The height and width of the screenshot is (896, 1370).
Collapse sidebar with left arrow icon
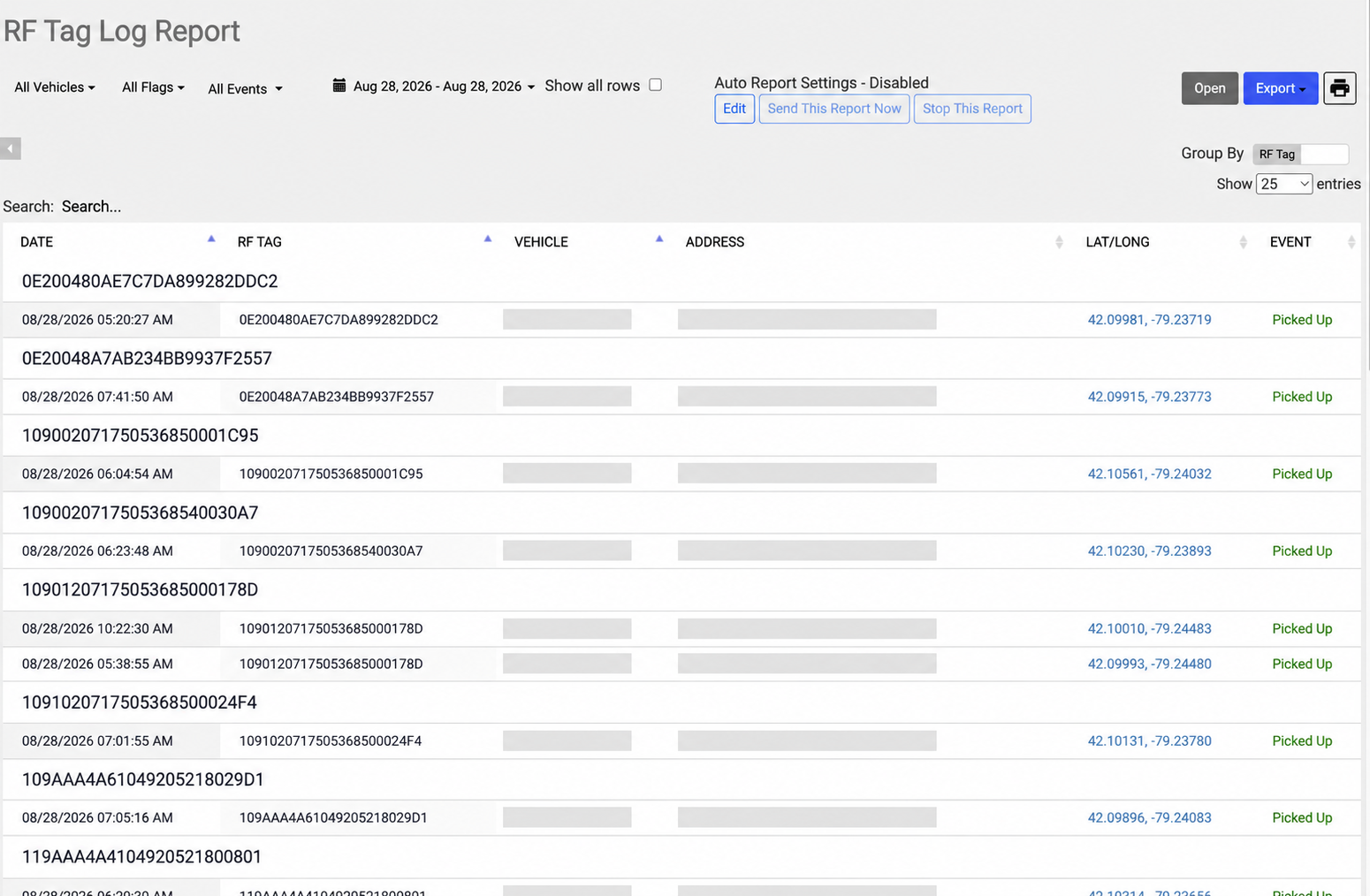pyautogui.click(x=11, y=148)
